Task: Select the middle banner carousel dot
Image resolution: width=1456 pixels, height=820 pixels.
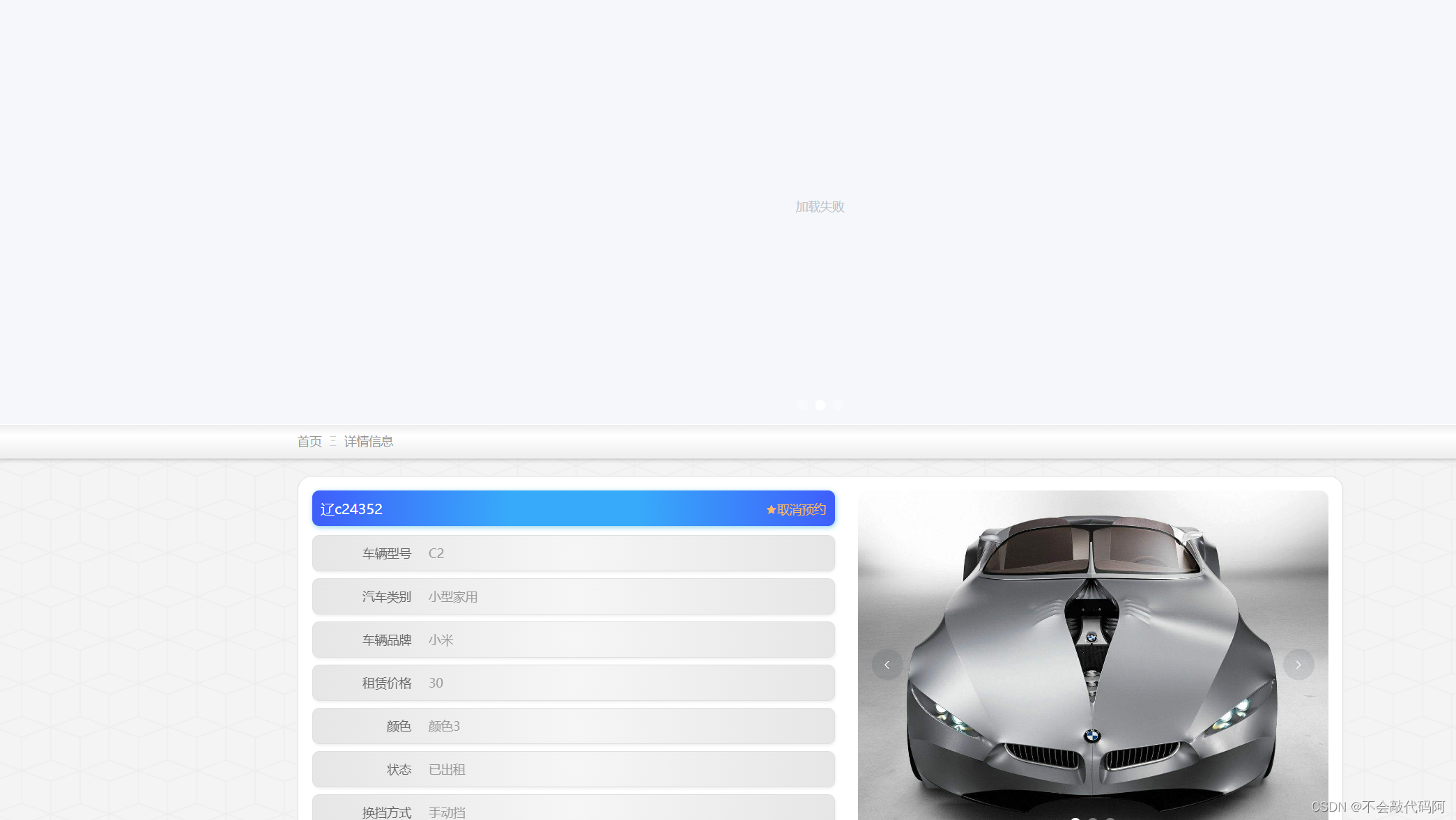Action: [820, 405]
